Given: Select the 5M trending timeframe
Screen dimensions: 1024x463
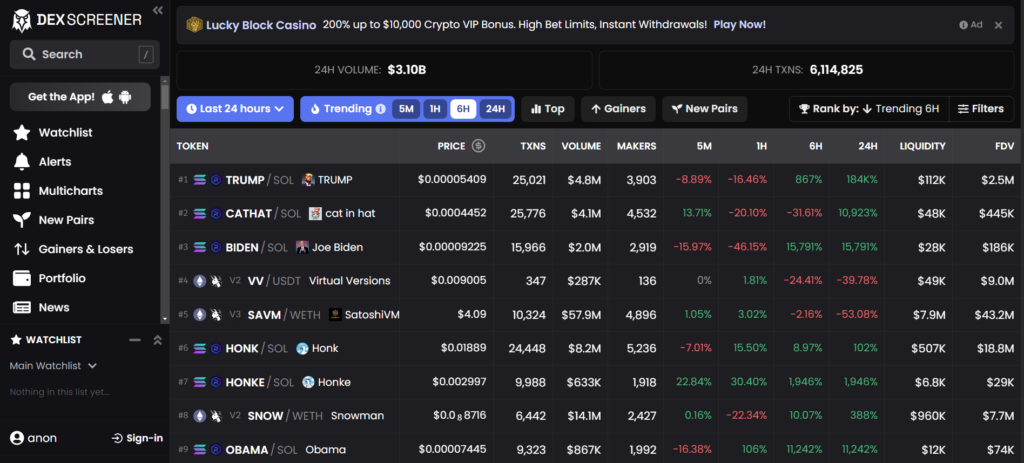Looking at the screenshot, I should click(406, 109).
